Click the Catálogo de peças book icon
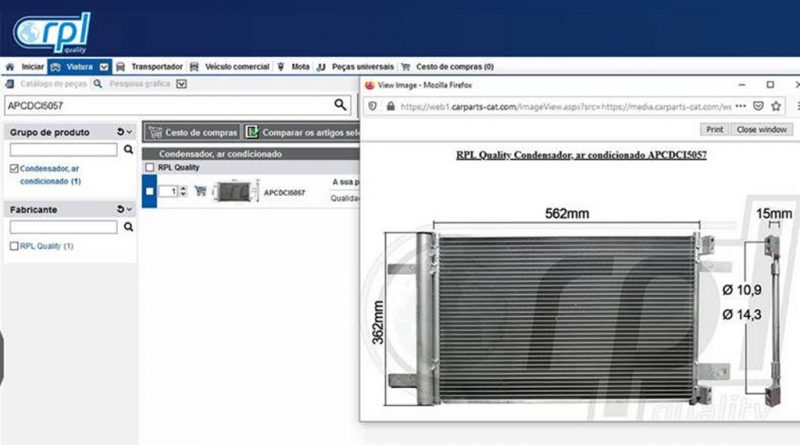Screen dimensions: 800x445 pyautogui.click(x=10, y=84)
